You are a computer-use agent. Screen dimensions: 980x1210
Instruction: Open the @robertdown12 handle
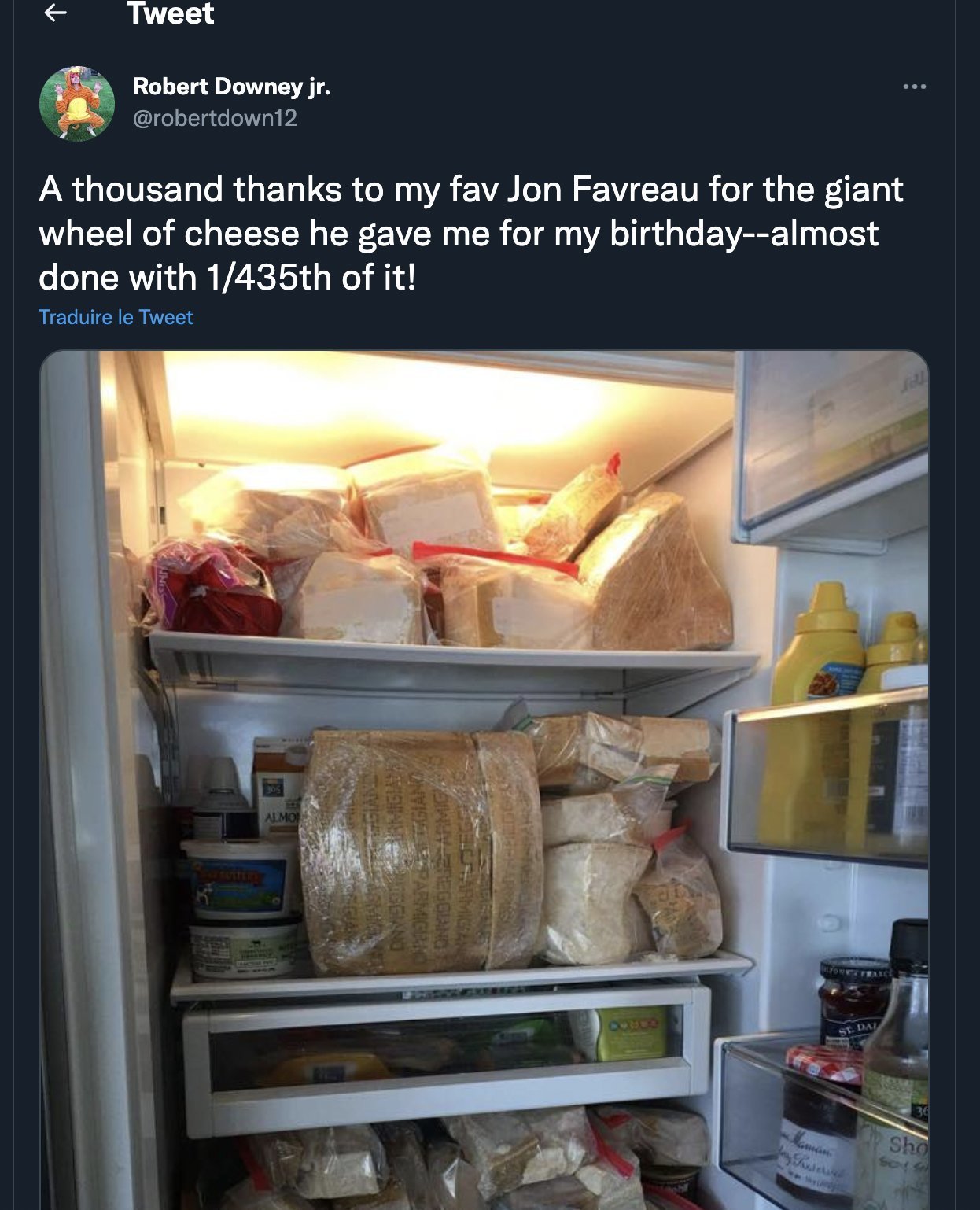click(215, 118)
